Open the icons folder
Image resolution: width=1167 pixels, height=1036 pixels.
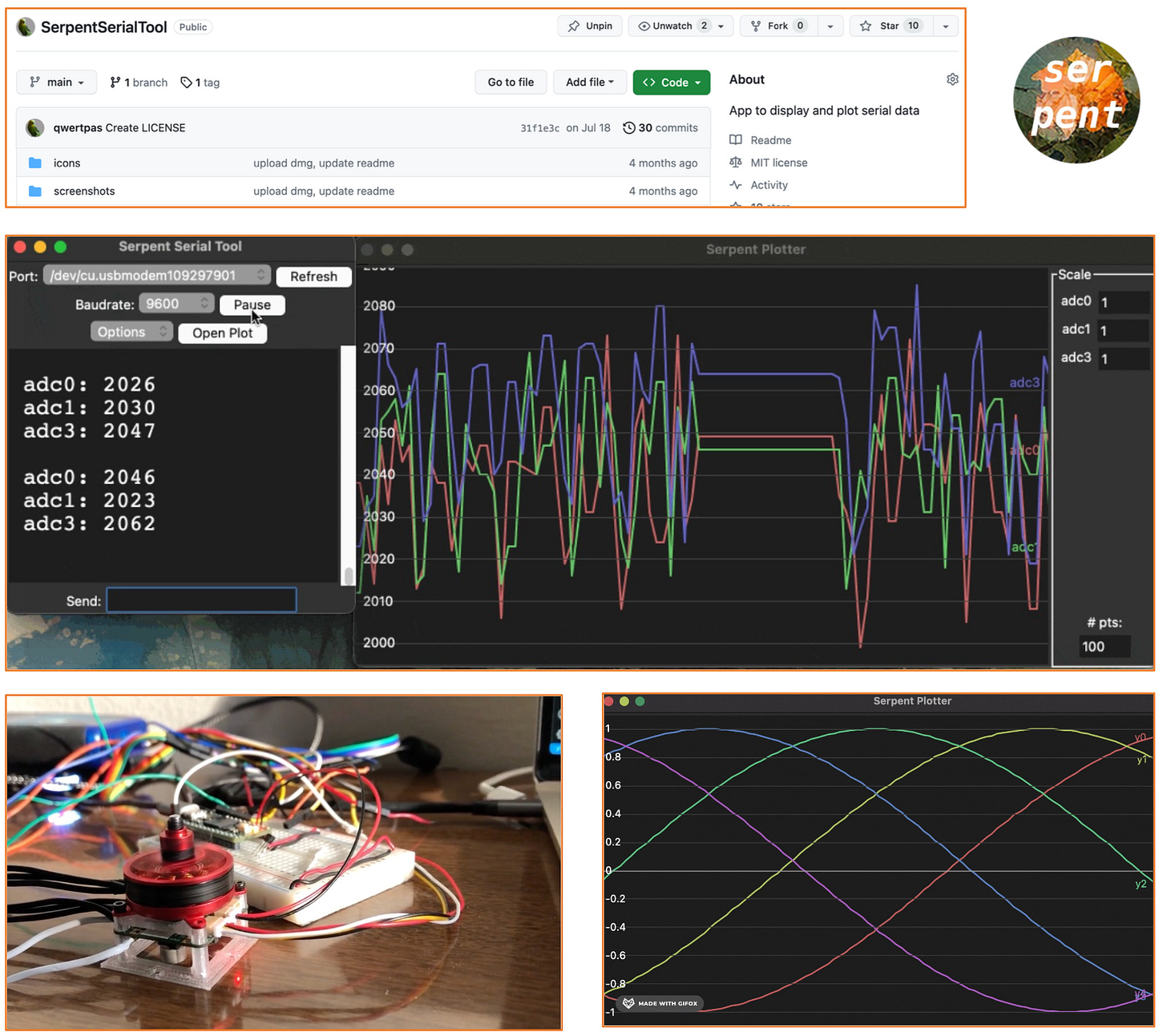pos(67,163)
